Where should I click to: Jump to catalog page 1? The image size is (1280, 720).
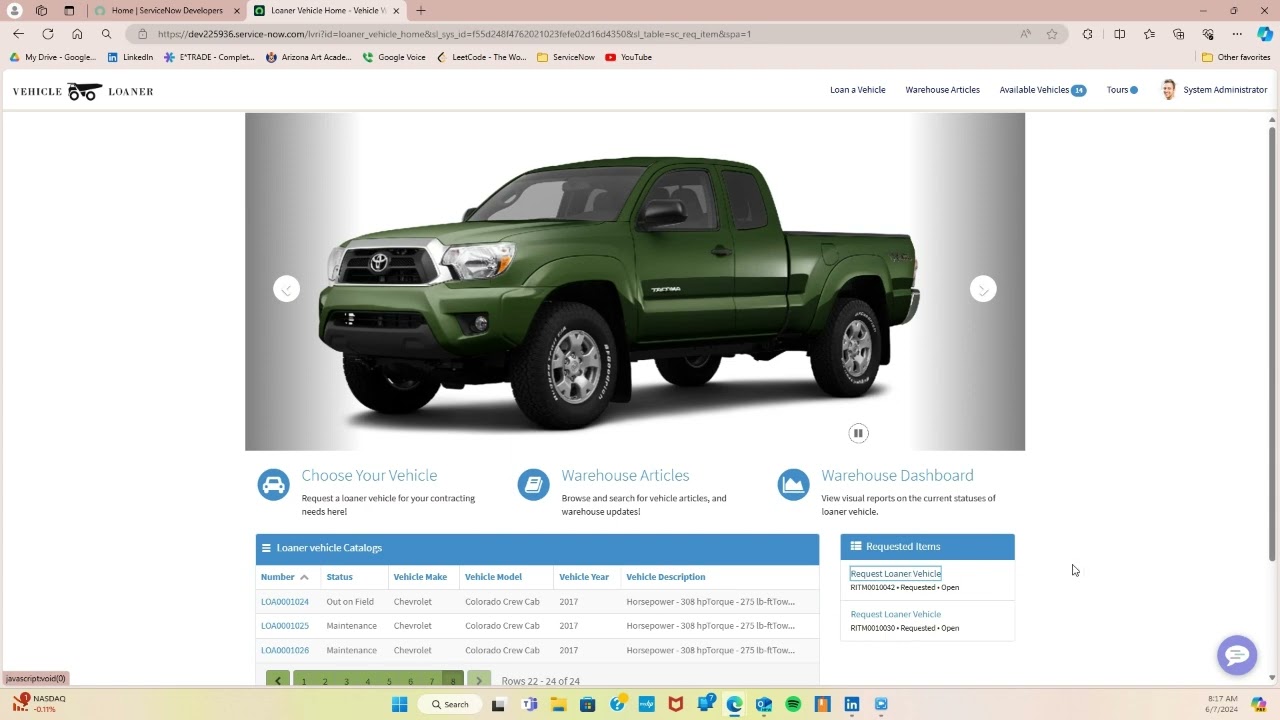pos(304,681)
